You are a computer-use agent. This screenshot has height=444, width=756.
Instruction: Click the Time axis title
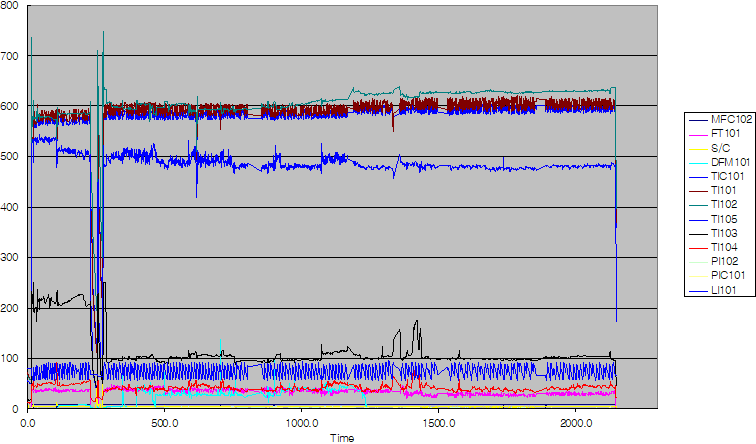tap(342, 438)
